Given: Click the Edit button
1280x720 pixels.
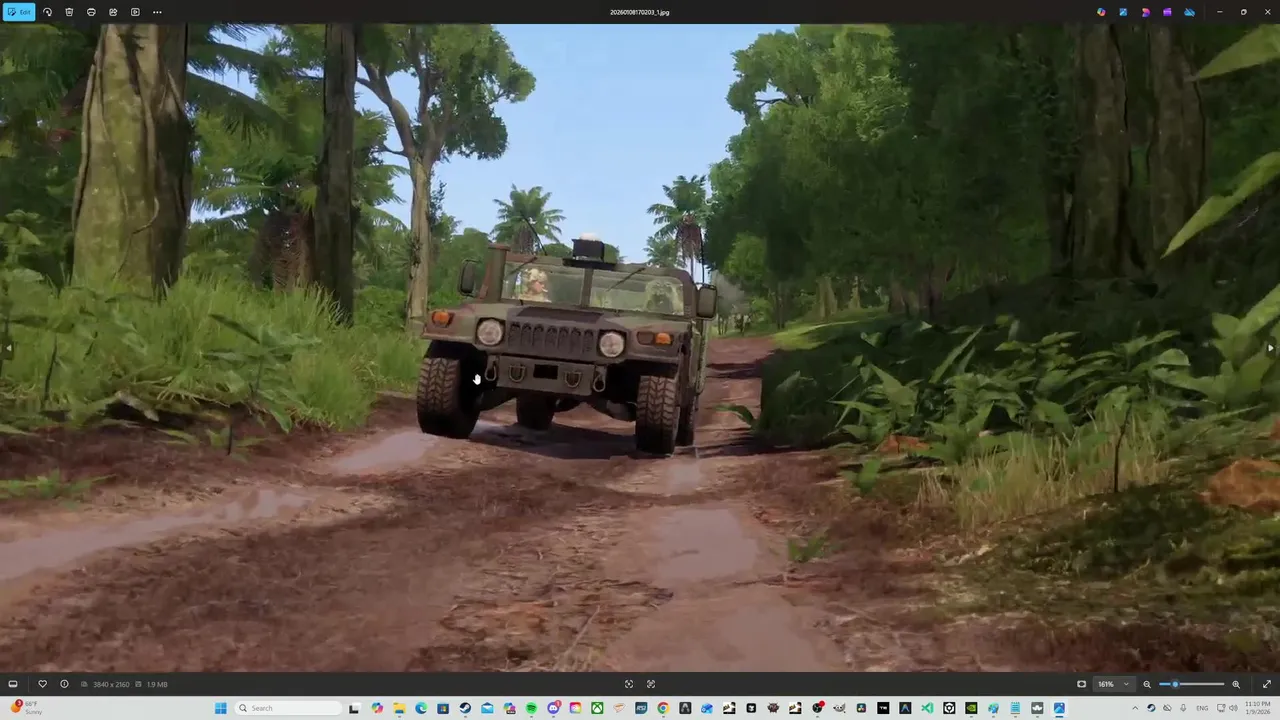Looking at the screenshot, I should (19, 12).
